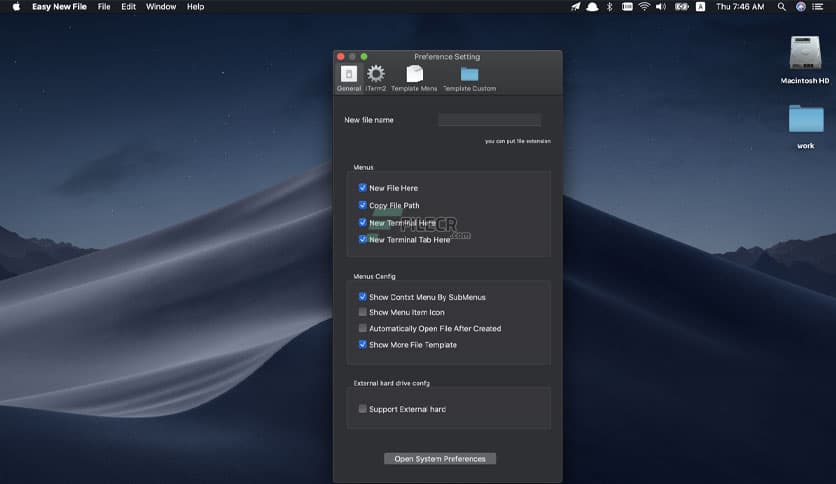Open the volume control icon
The image size is (836, 484).
[x=661, y=7]
